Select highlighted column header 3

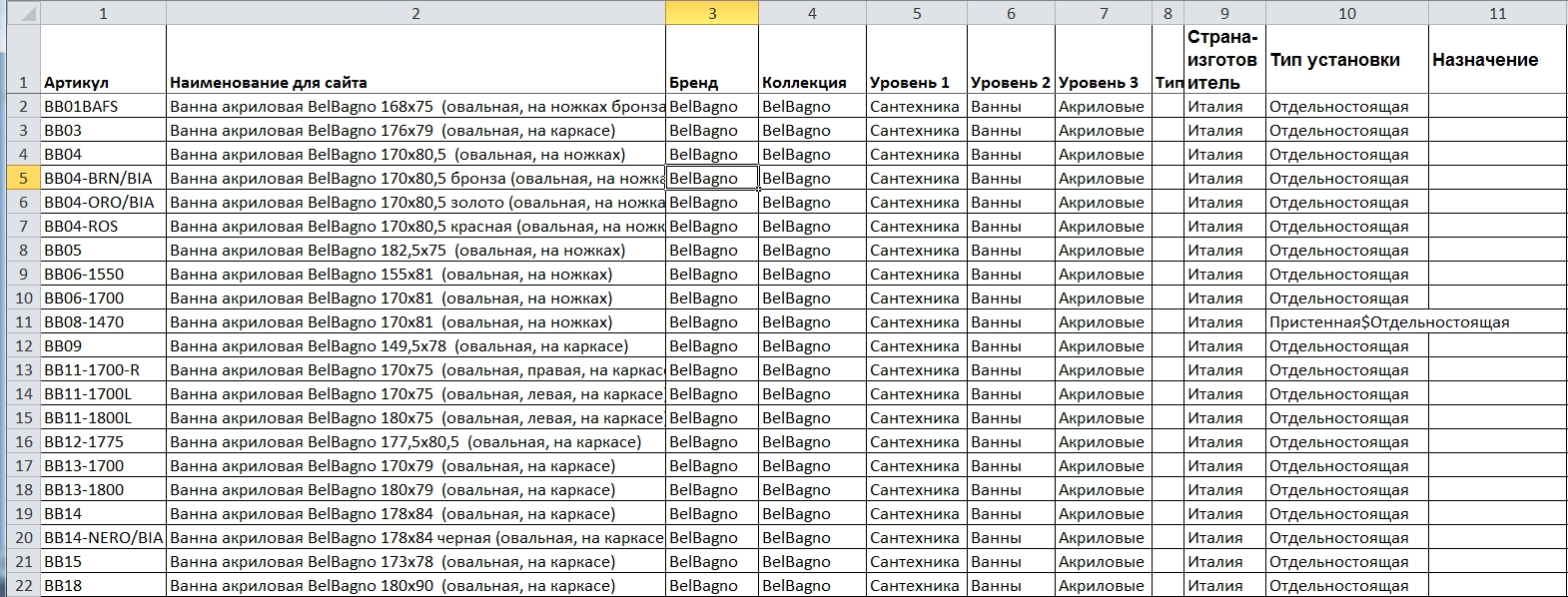tap(712, 12)
